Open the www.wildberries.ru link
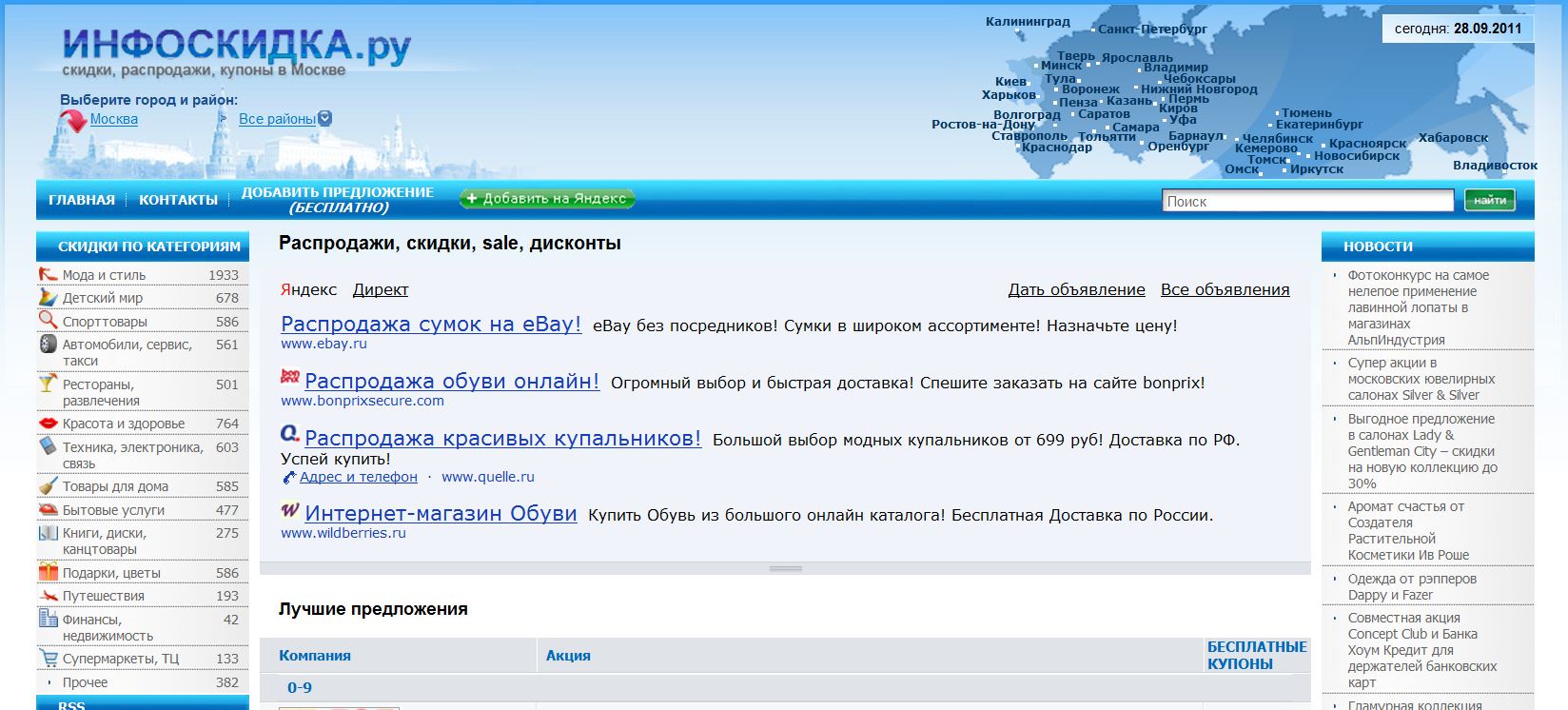This screenshot has height=710, width=1568. pos(343,533)
